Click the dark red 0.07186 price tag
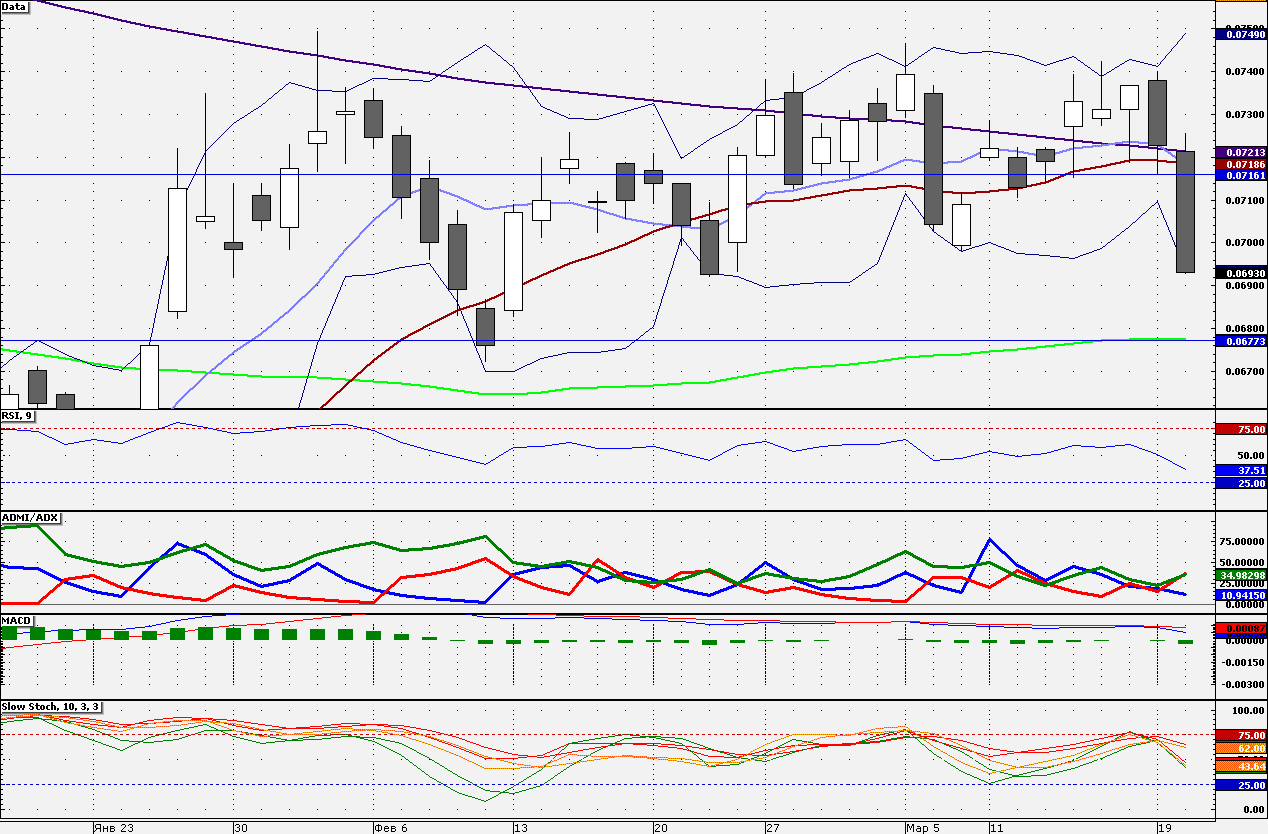This screenshot has width=1268, height=834. pos(1240,163)
